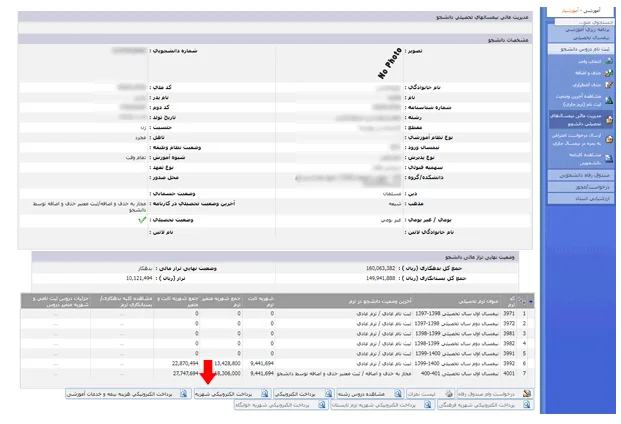621x424 pixels.
Task: Click magnifier icon on پرداخت الکترونیکی شهریه button
Action: click(265, 394)
